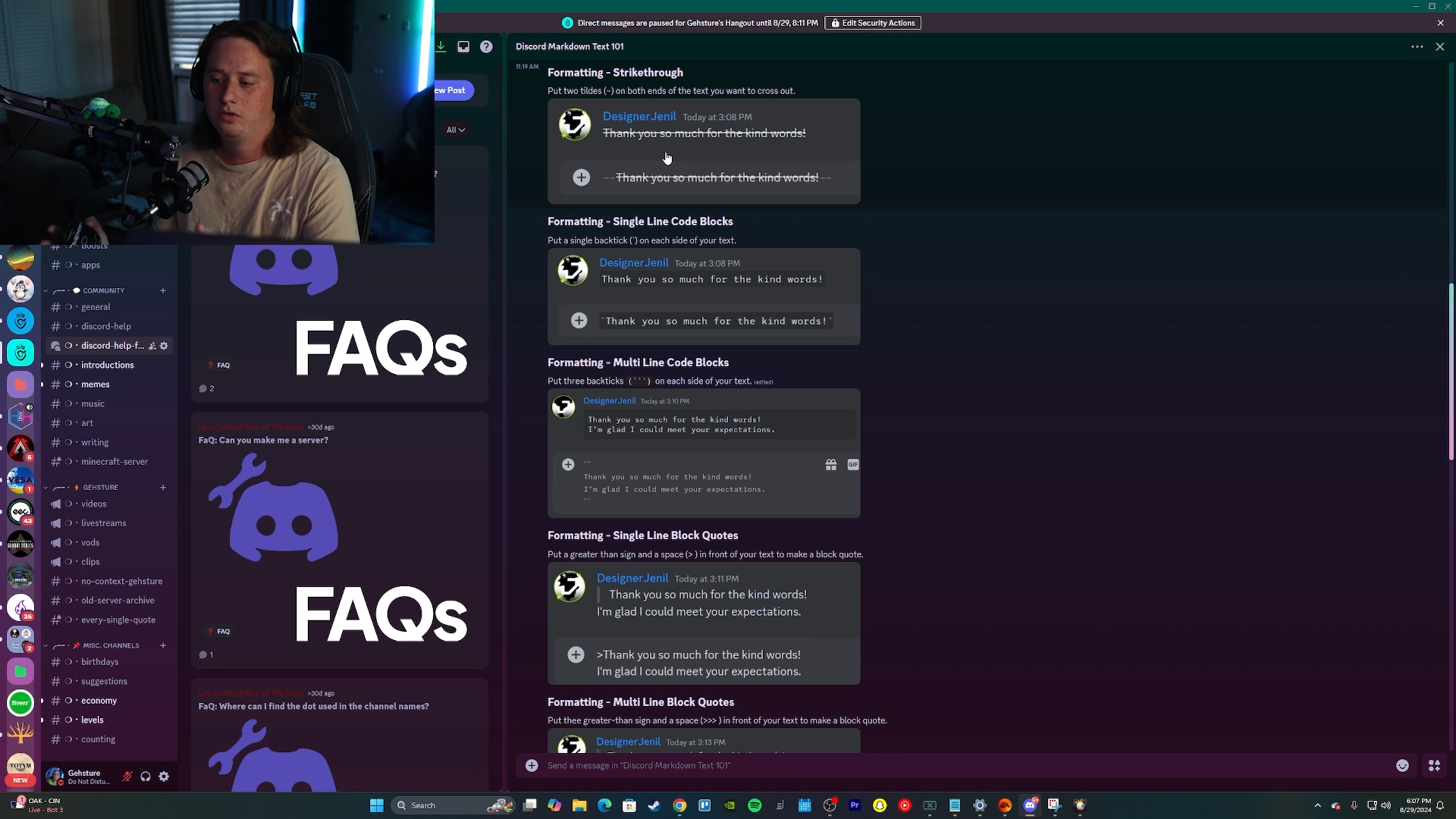Click the attachment plus in message bar
Screen dimensions: 1456x819
click(x=532, y=766)
